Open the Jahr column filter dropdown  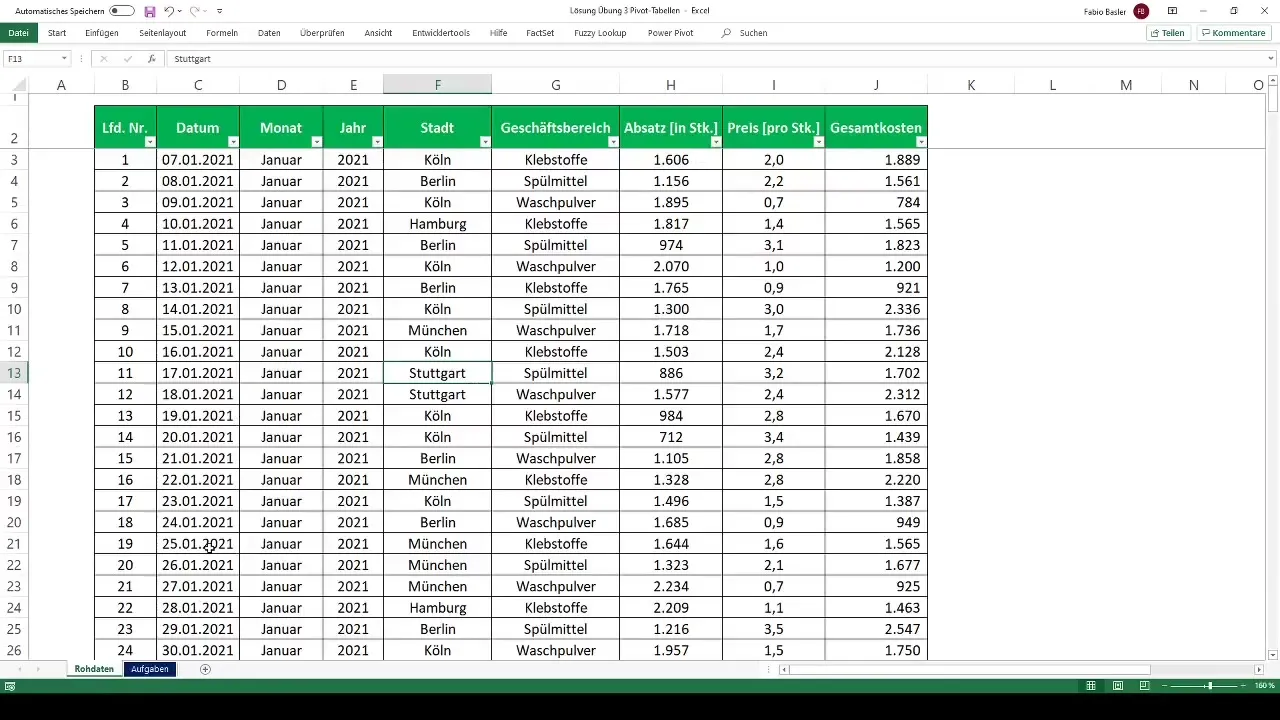377,142
